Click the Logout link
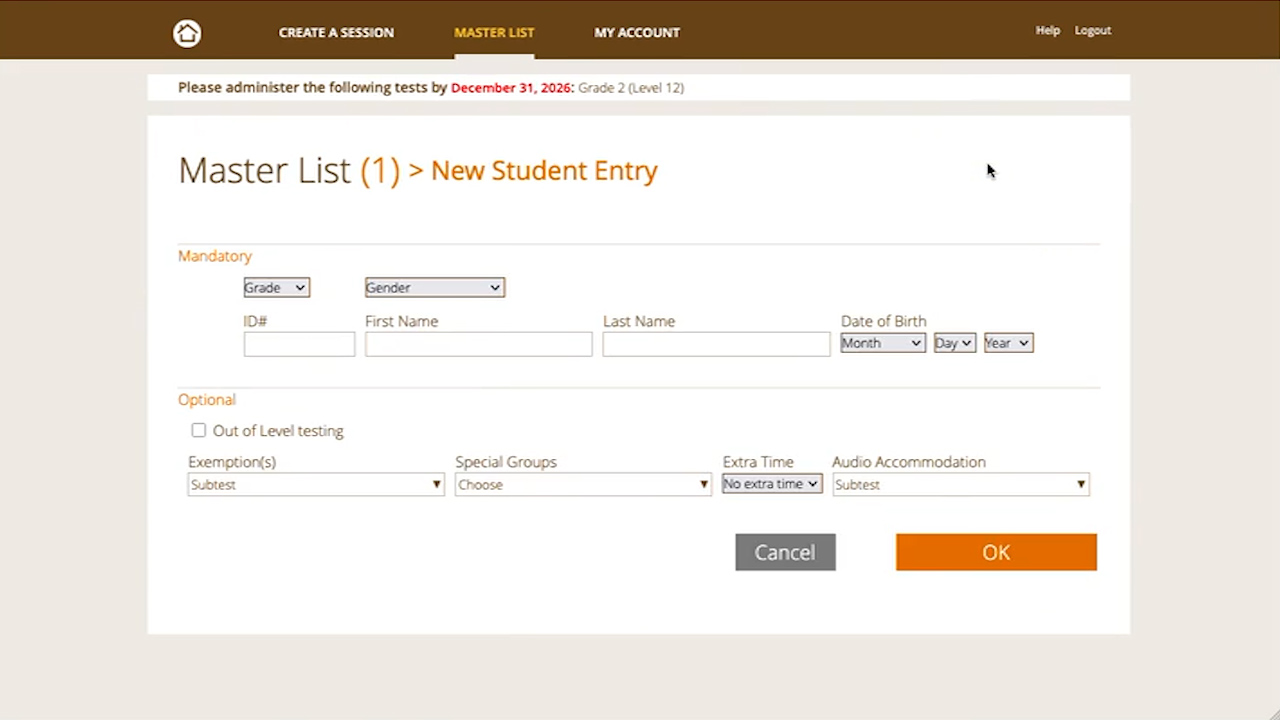The width and height of the screenshot is (1280, 720). click(x=1092, y=31)
